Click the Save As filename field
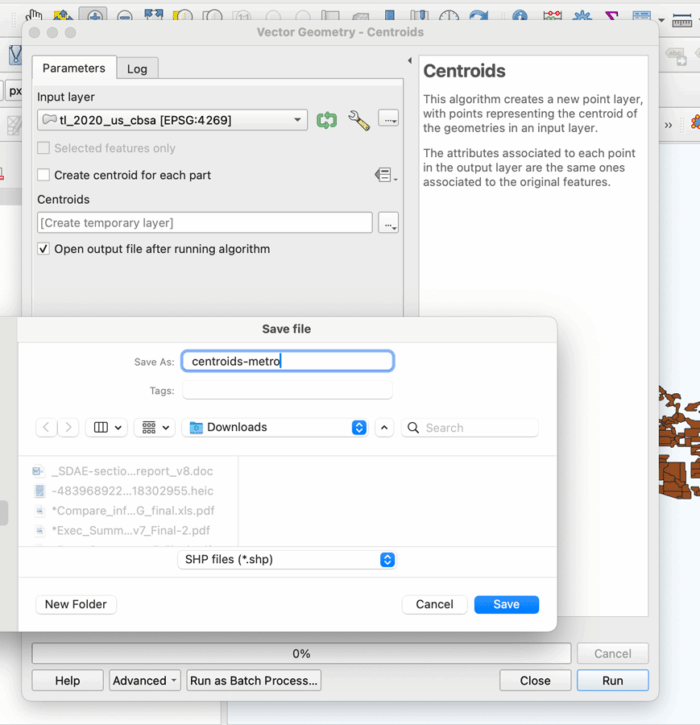The height and width of the screenshot is (725, 700). 288,361
